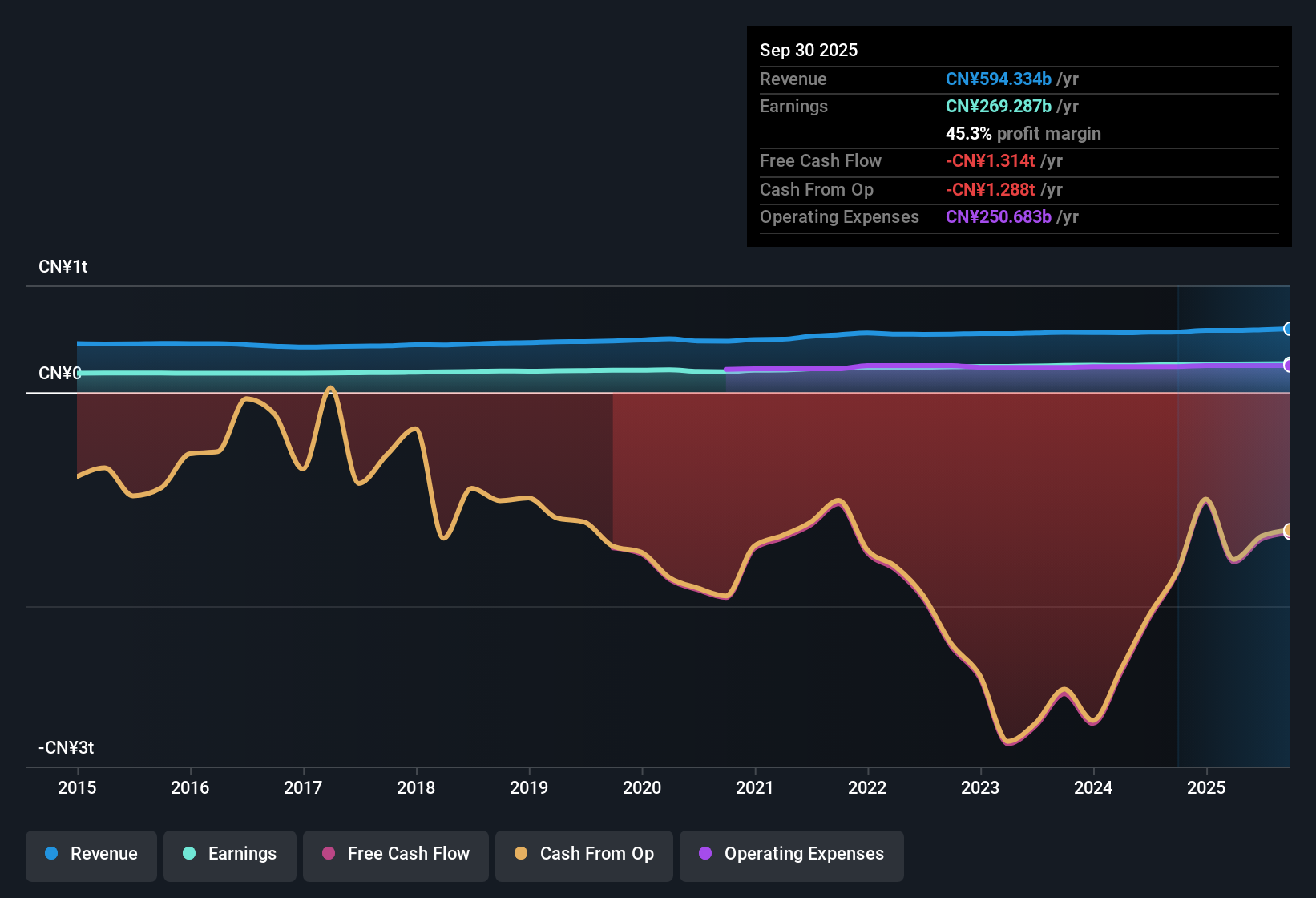Select the Operating Expenses endpoint marker
Image resolution: width=1316 pixels, height=898 pixels.
[1289, 364]
